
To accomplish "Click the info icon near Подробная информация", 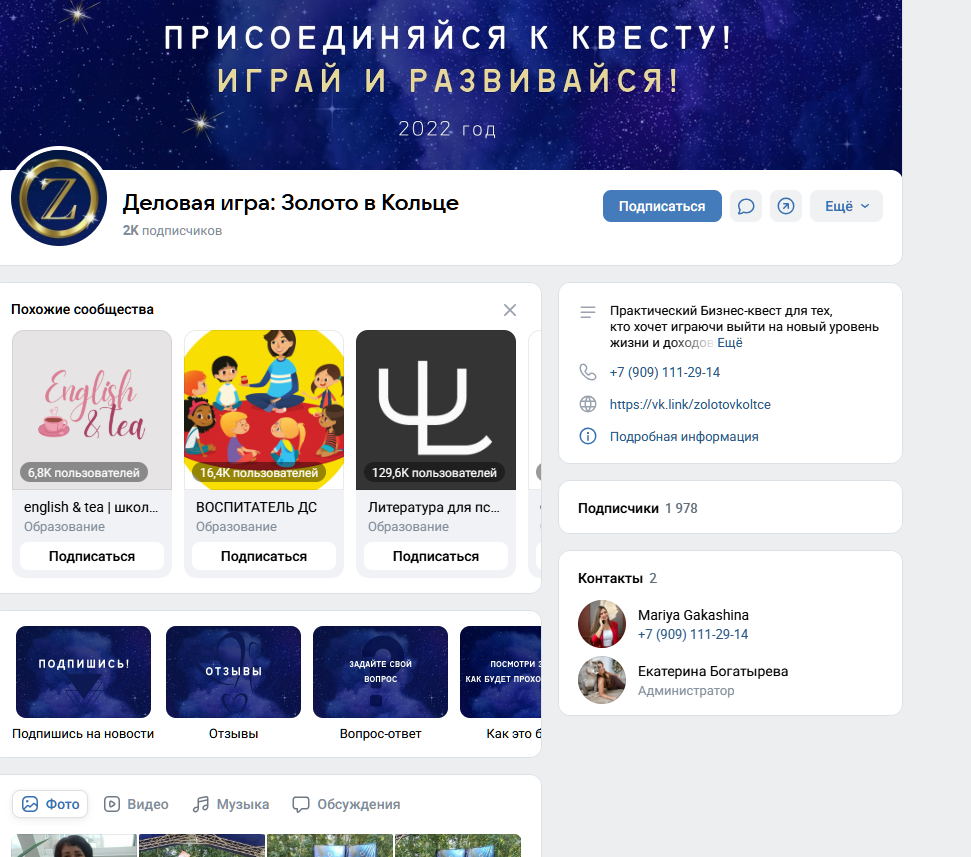I will tap(588, 434).
